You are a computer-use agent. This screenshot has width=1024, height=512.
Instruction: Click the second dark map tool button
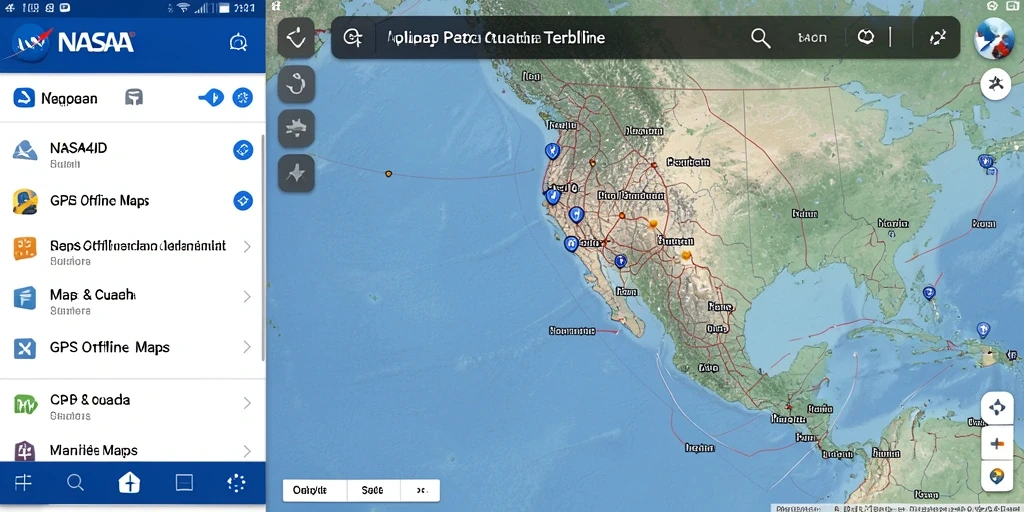click(296, 84)
